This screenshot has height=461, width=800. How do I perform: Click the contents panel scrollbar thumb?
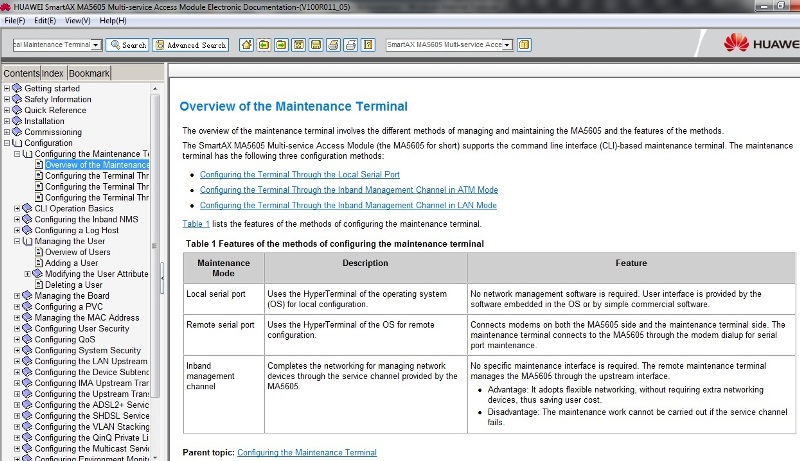pos(155,246)
